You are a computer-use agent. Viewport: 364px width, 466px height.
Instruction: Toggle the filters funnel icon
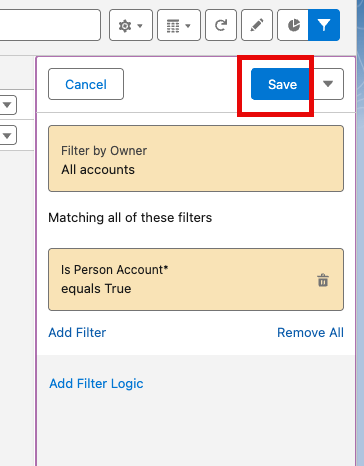pos(324,25)
